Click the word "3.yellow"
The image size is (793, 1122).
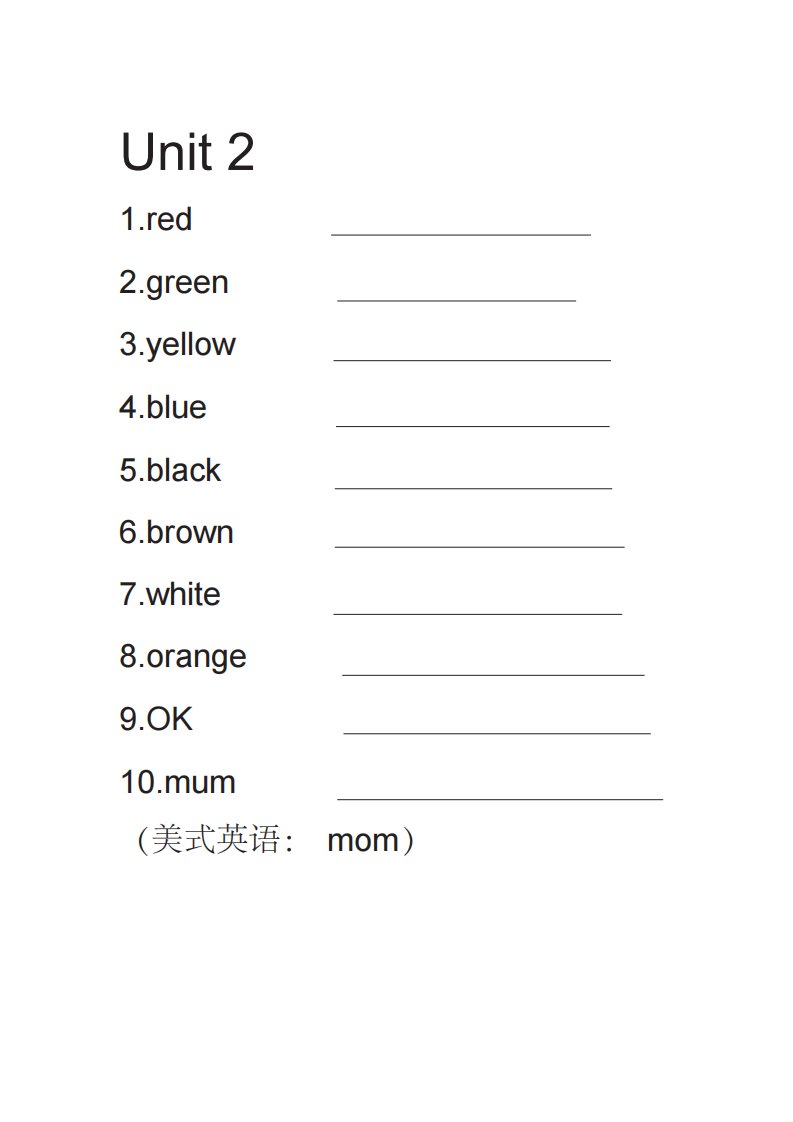177,344
